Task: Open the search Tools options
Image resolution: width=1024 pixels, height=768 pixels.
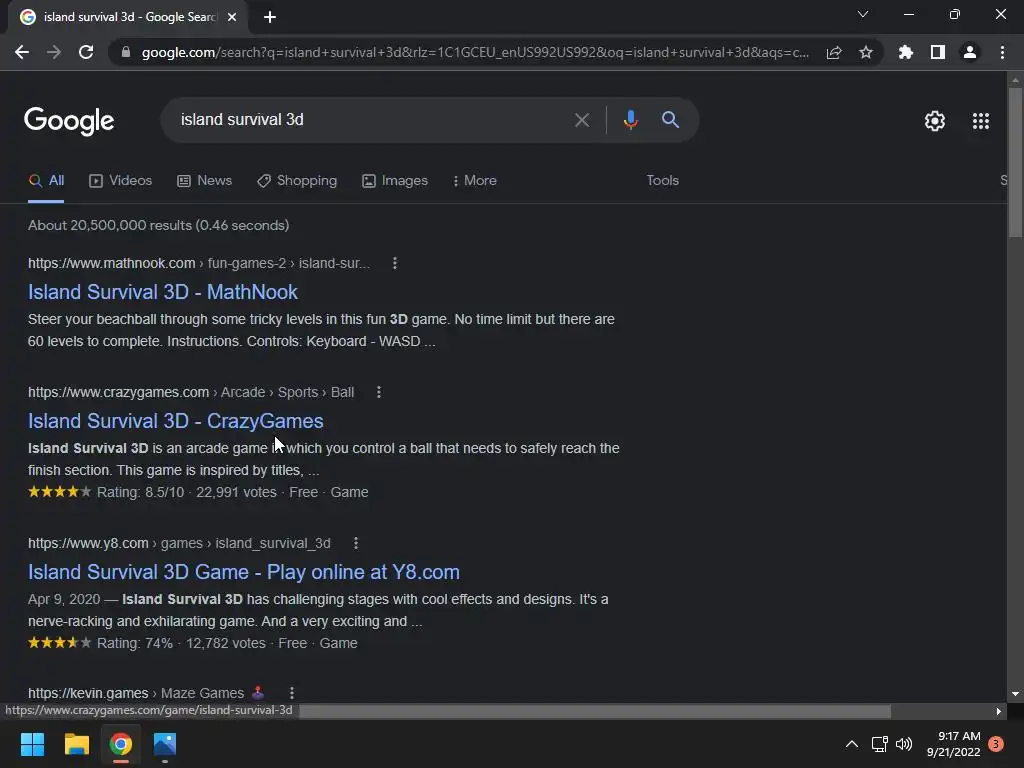Action: [x=662, y=181]
